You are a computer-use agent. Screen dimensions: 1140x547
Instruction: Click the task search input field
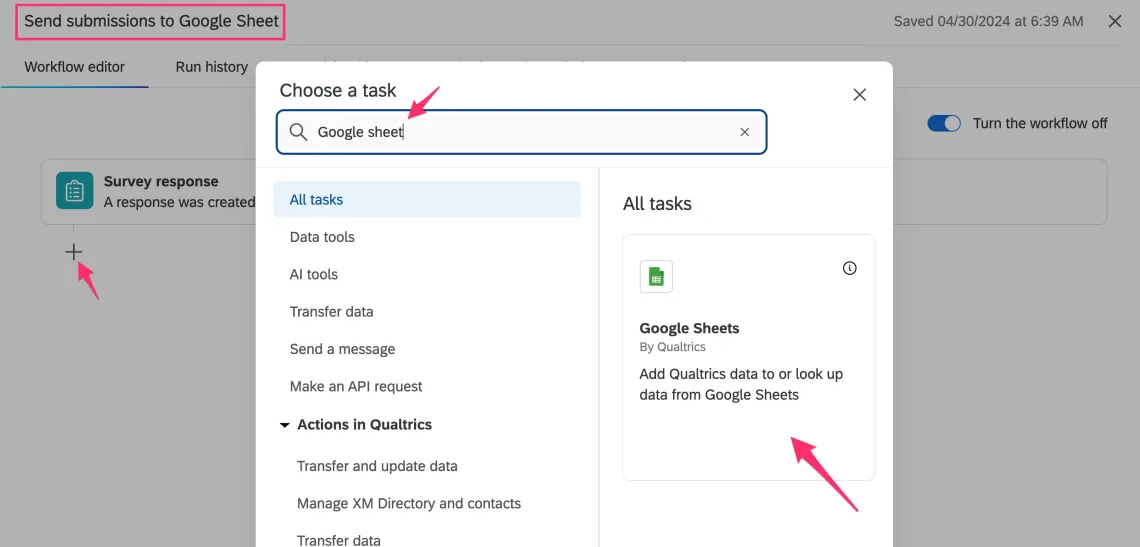pos(520,132)
